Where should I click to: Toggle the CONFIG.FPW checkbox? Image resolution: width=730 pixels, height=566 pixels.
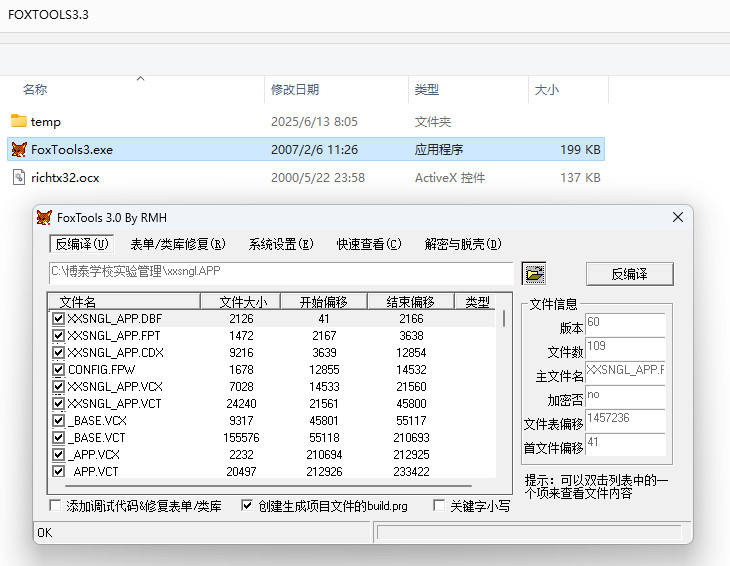(x=58, y=370)
